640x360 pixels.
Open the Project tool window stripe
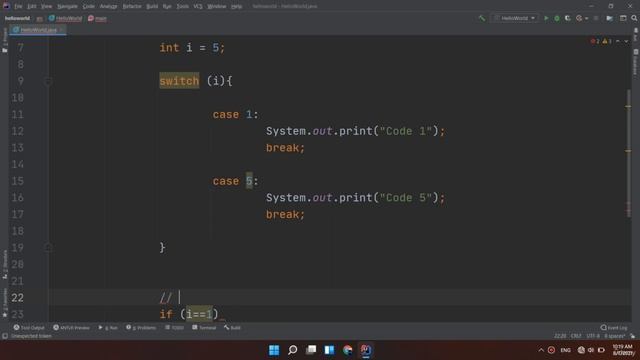click(x=4, y=40)
